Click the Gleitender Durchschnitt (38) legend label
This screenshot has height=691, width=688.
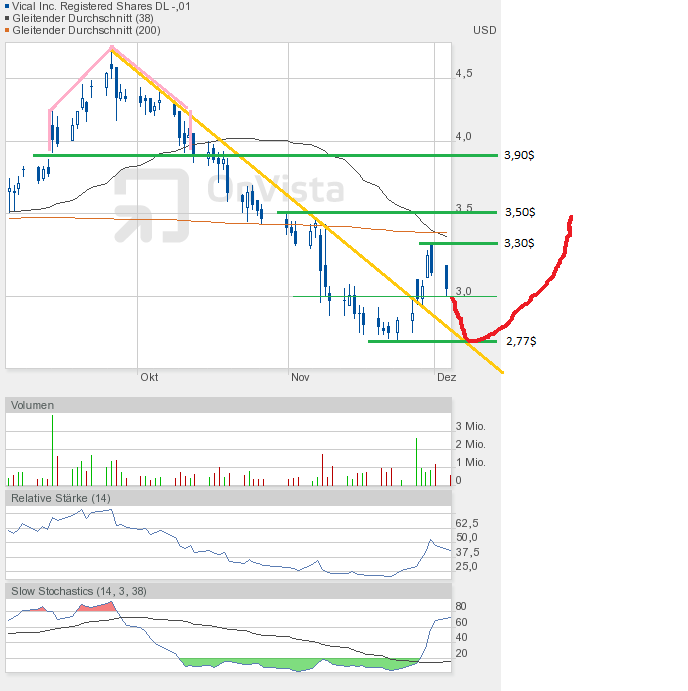tap(83, 18)
